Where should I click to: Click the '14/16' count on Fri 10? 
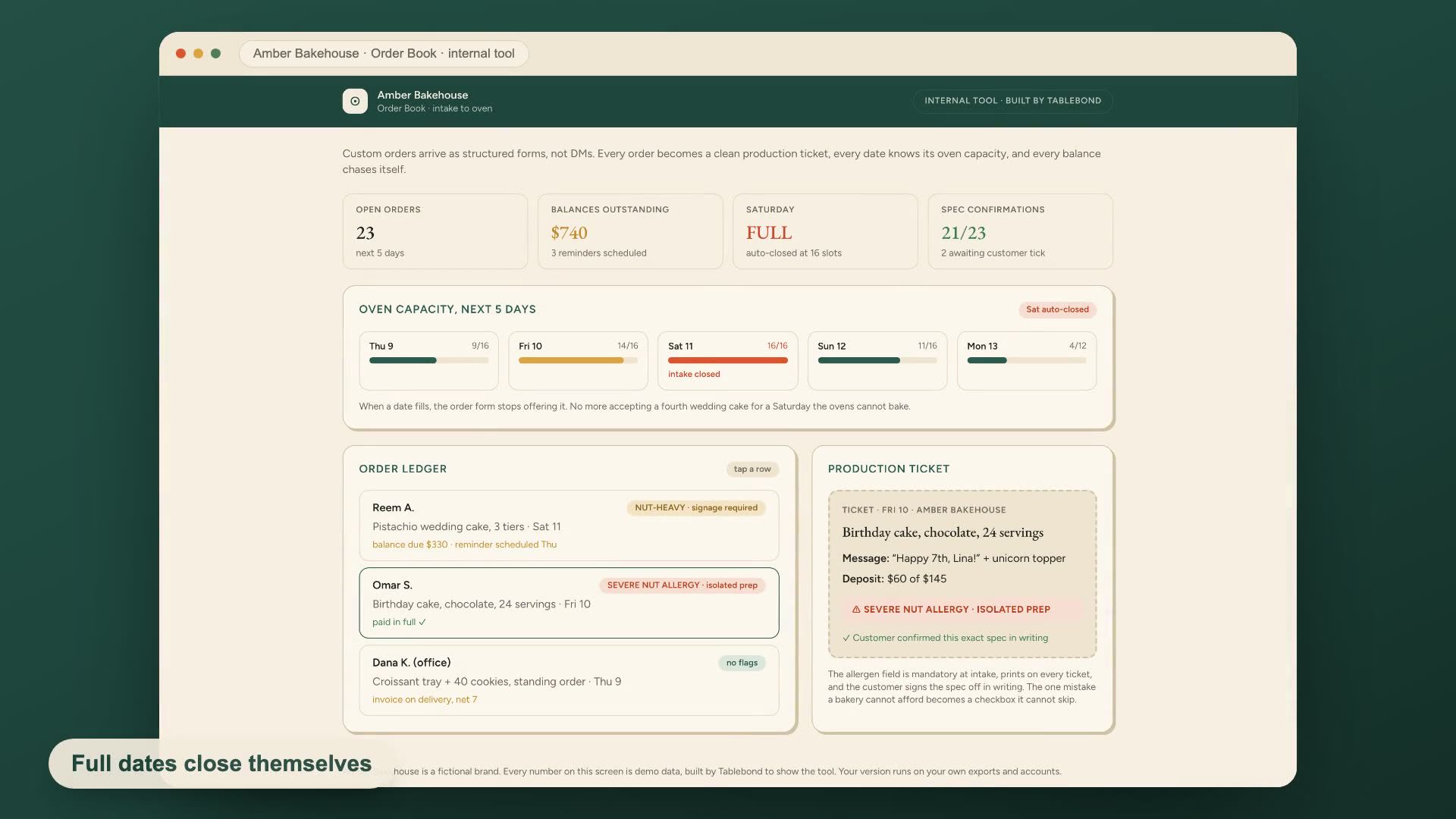tap(628, 346)
